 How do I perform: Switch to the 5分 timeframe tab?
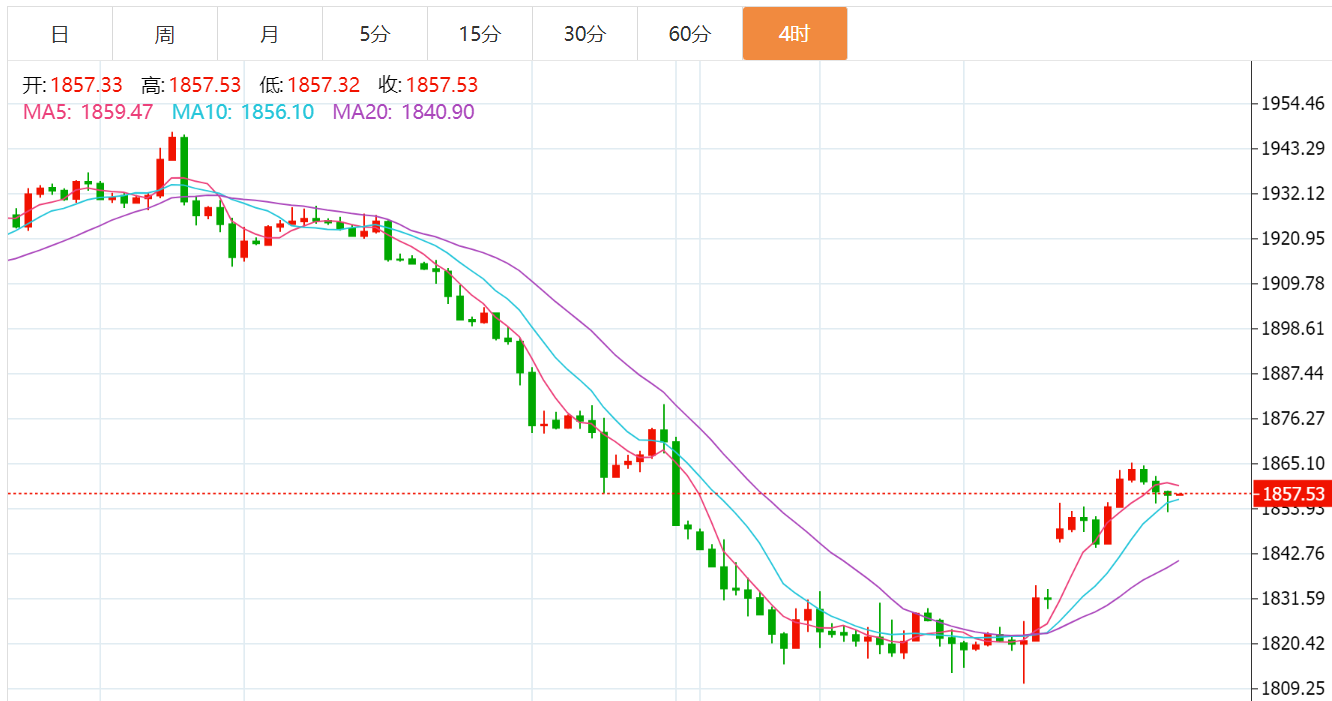tap(375, 34)
